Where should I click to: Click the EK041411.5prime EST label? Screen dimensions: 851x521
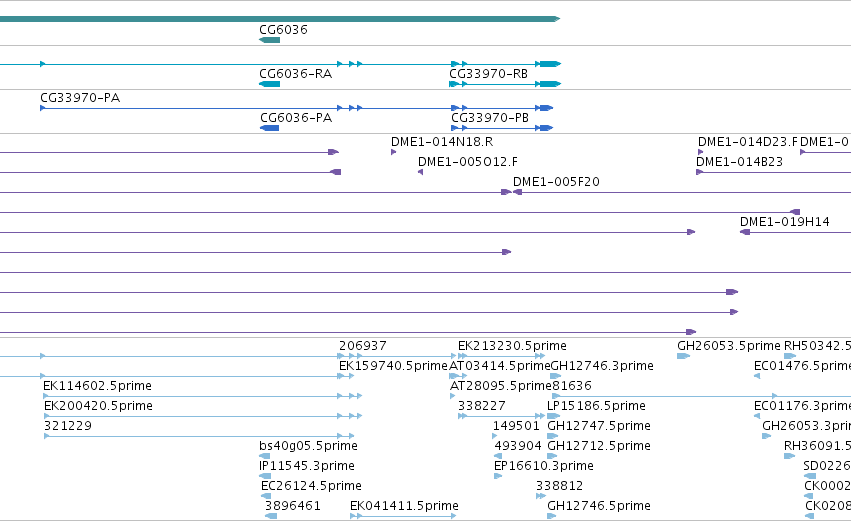click(404, 507)
